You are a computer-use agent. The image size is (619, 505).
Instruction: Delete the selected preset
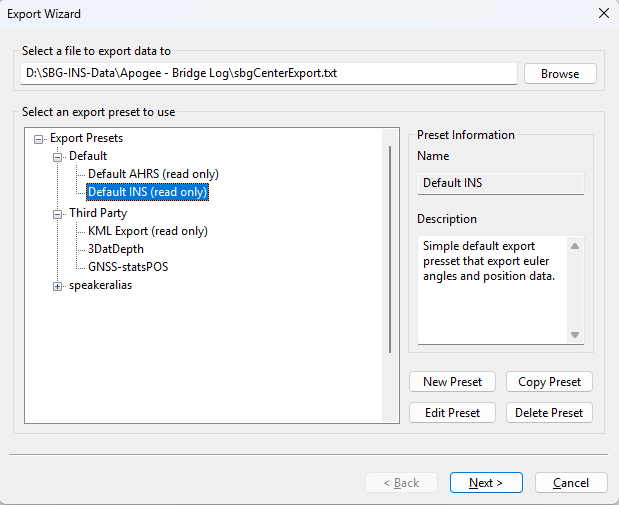[x=549, y=412]
